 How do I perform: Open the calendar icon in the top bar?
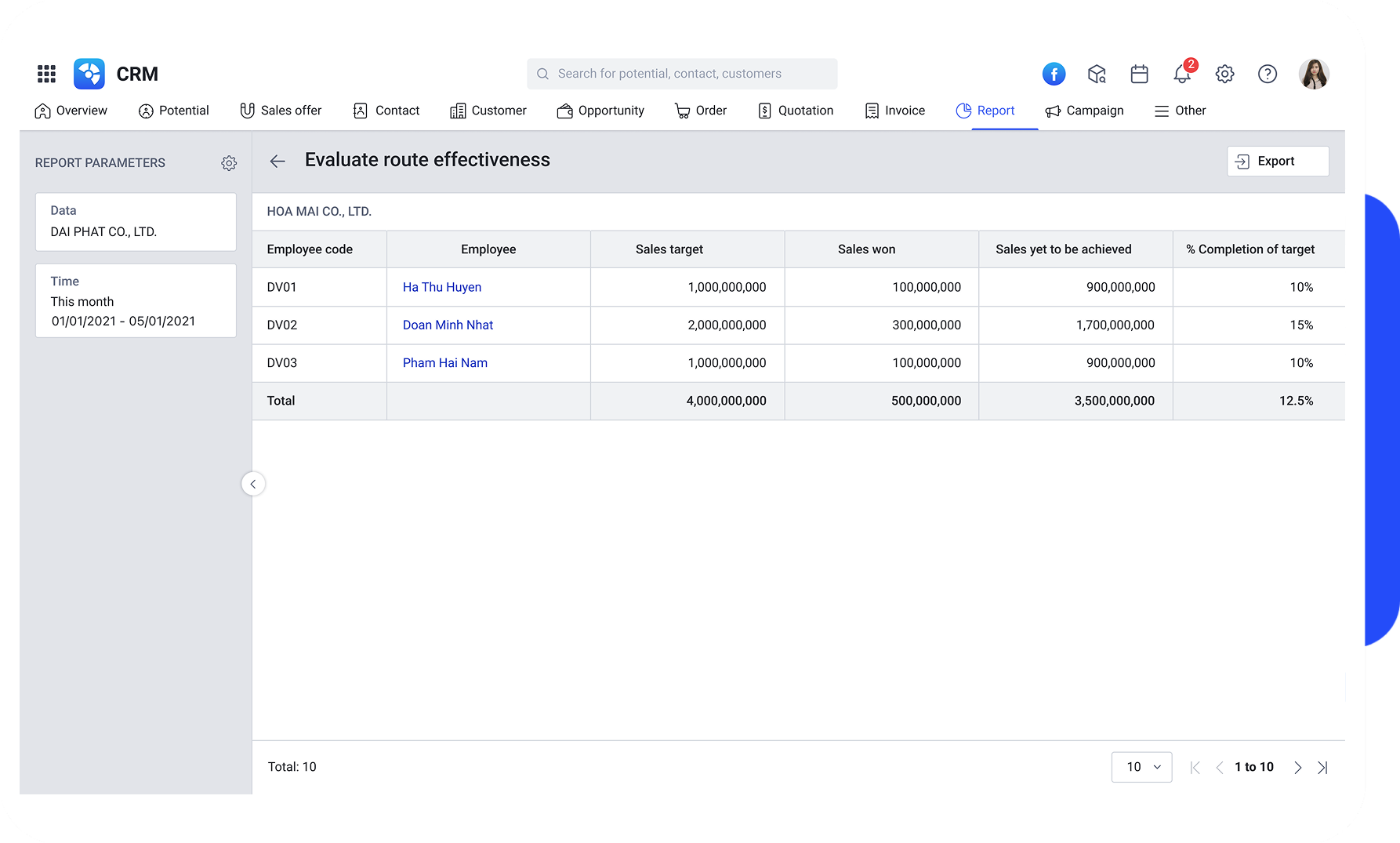(x=1139, y=74)
